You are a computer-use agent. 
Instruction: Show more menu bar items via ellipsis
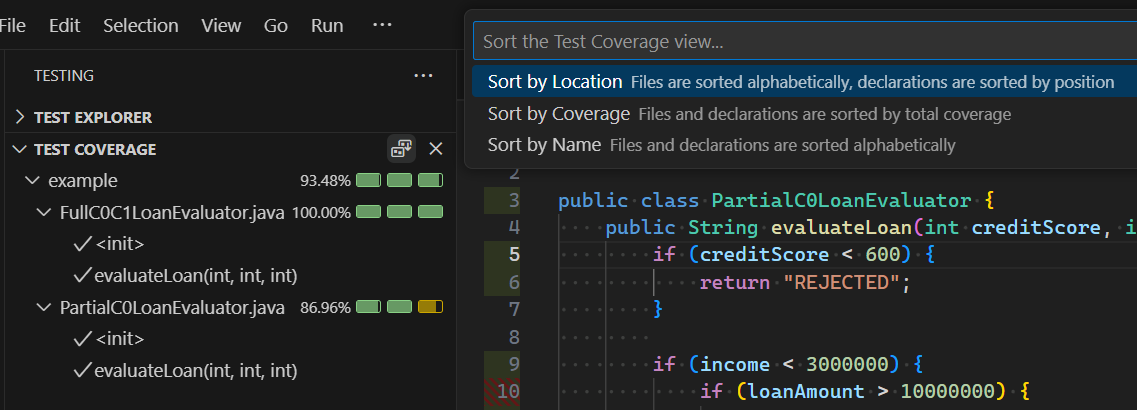tap(382, 25)
